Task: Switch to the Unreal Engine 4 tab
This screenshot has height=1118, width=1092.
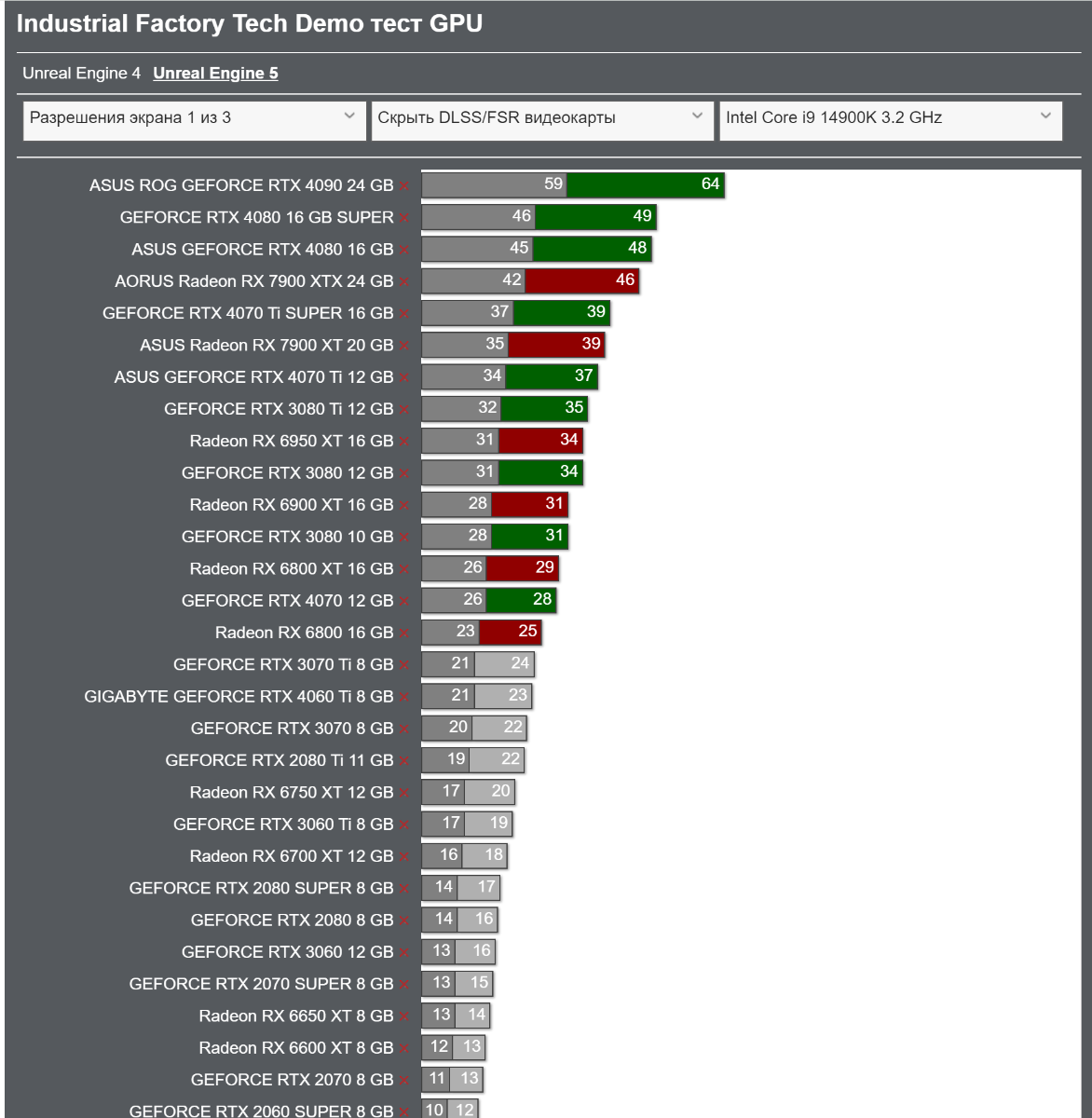Action: pos(82,74)
